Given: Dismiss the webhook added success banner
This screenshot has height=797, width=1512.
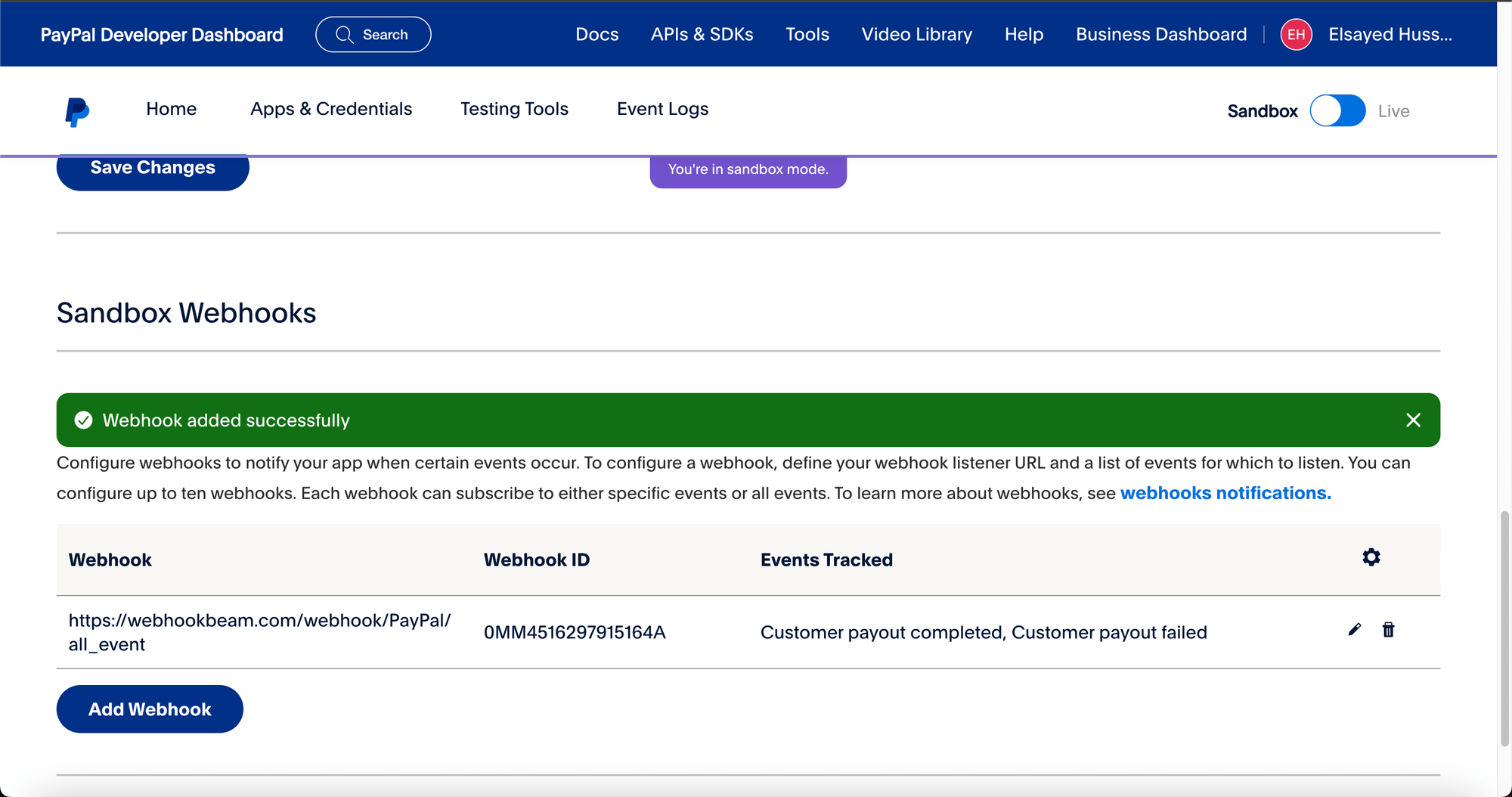Looking at the screenshot, I should 1412,420.
